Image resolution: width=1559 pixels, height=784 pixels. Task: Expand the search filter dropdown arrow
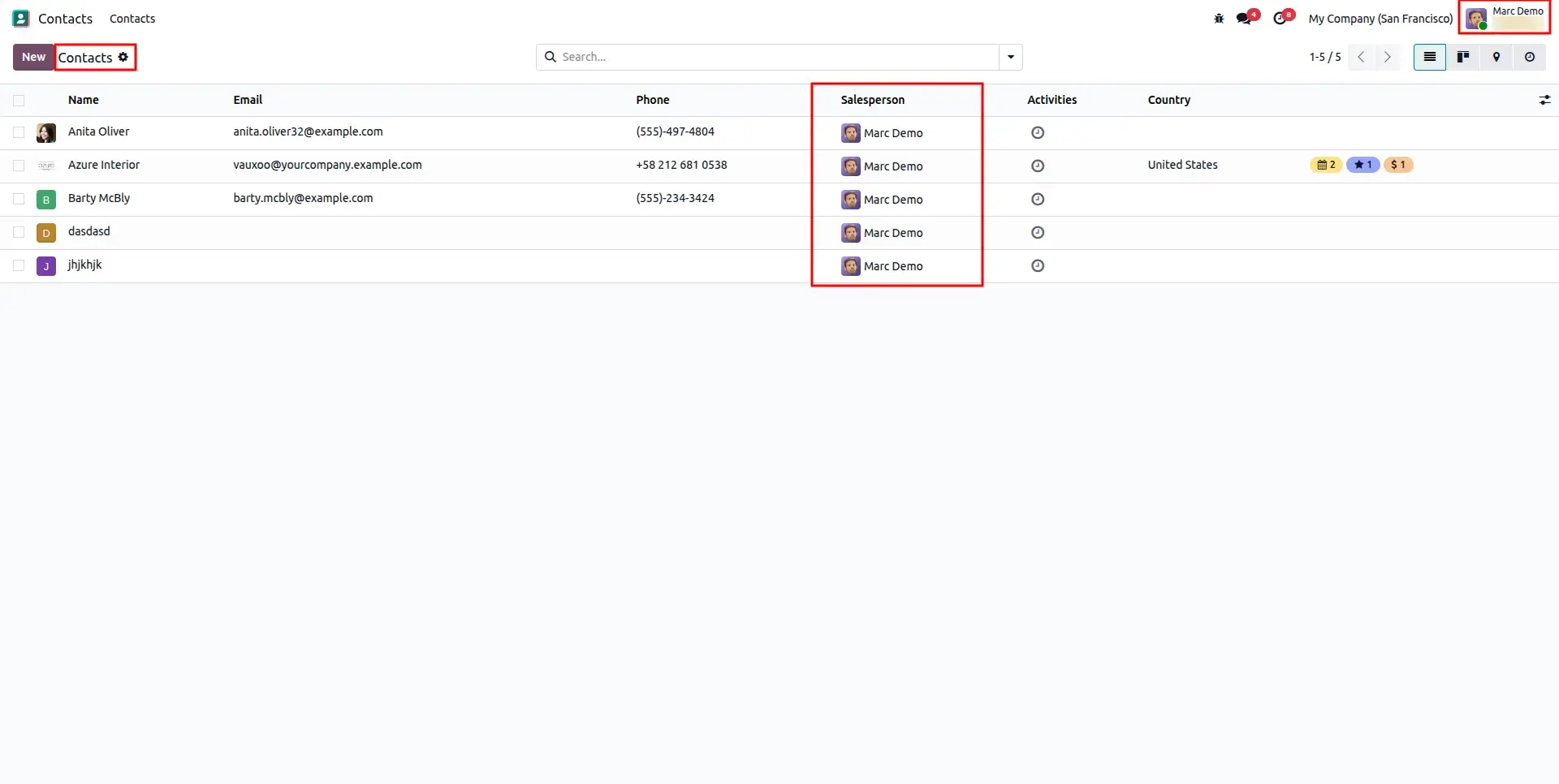1011,57
